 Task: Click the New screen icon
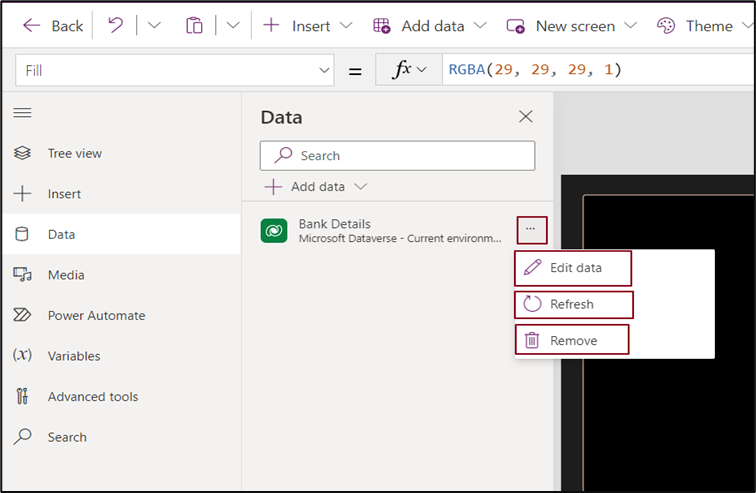pos(515,26)
